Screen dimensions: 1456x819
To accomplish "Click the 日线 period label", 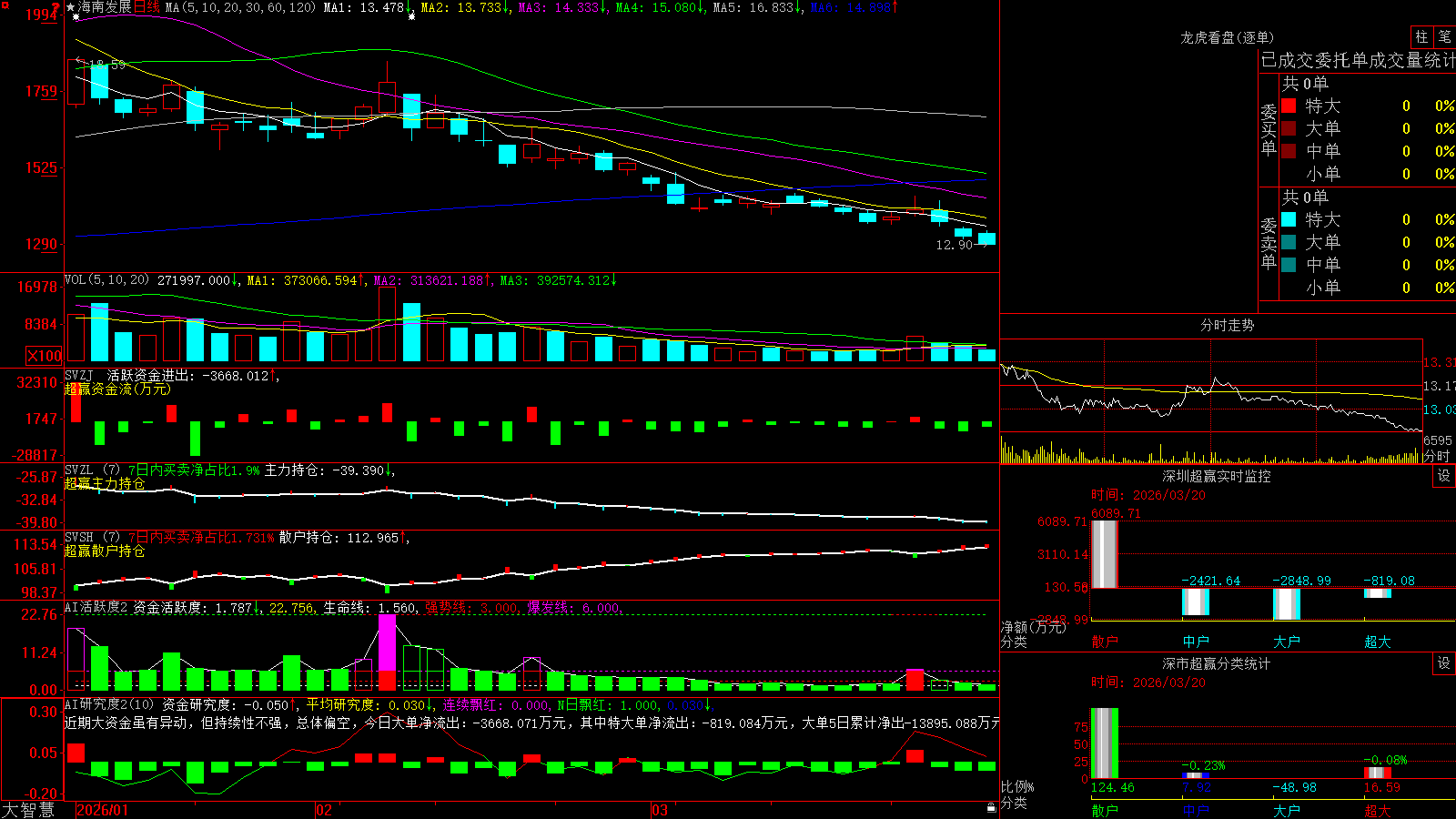I will pyautogui.click(x=147, y=7).
